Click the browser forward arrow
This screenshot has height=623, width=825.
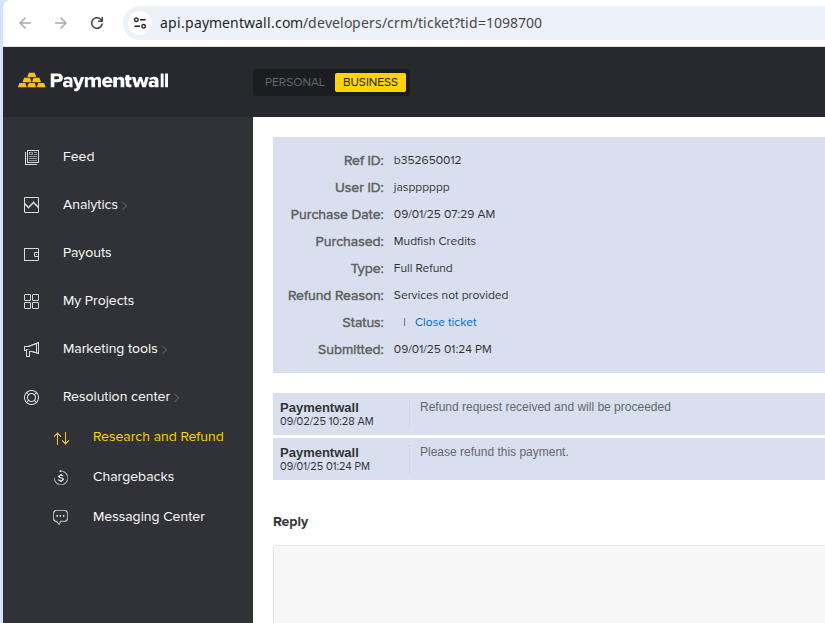click(x=61, y=23)
